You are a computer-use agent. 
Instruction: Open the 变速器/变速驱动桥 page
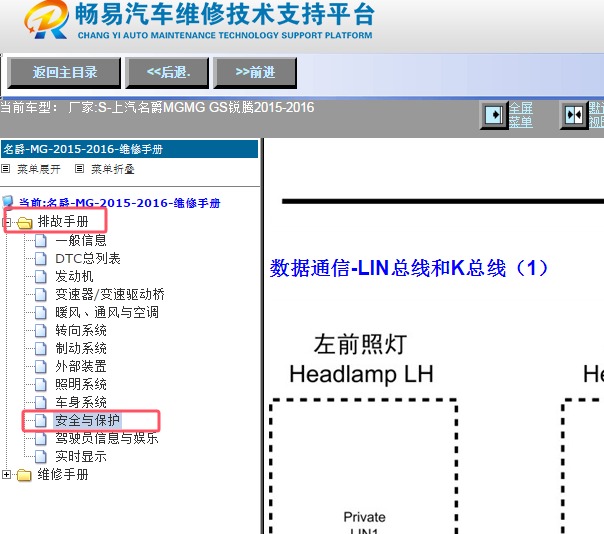point(110,294)
